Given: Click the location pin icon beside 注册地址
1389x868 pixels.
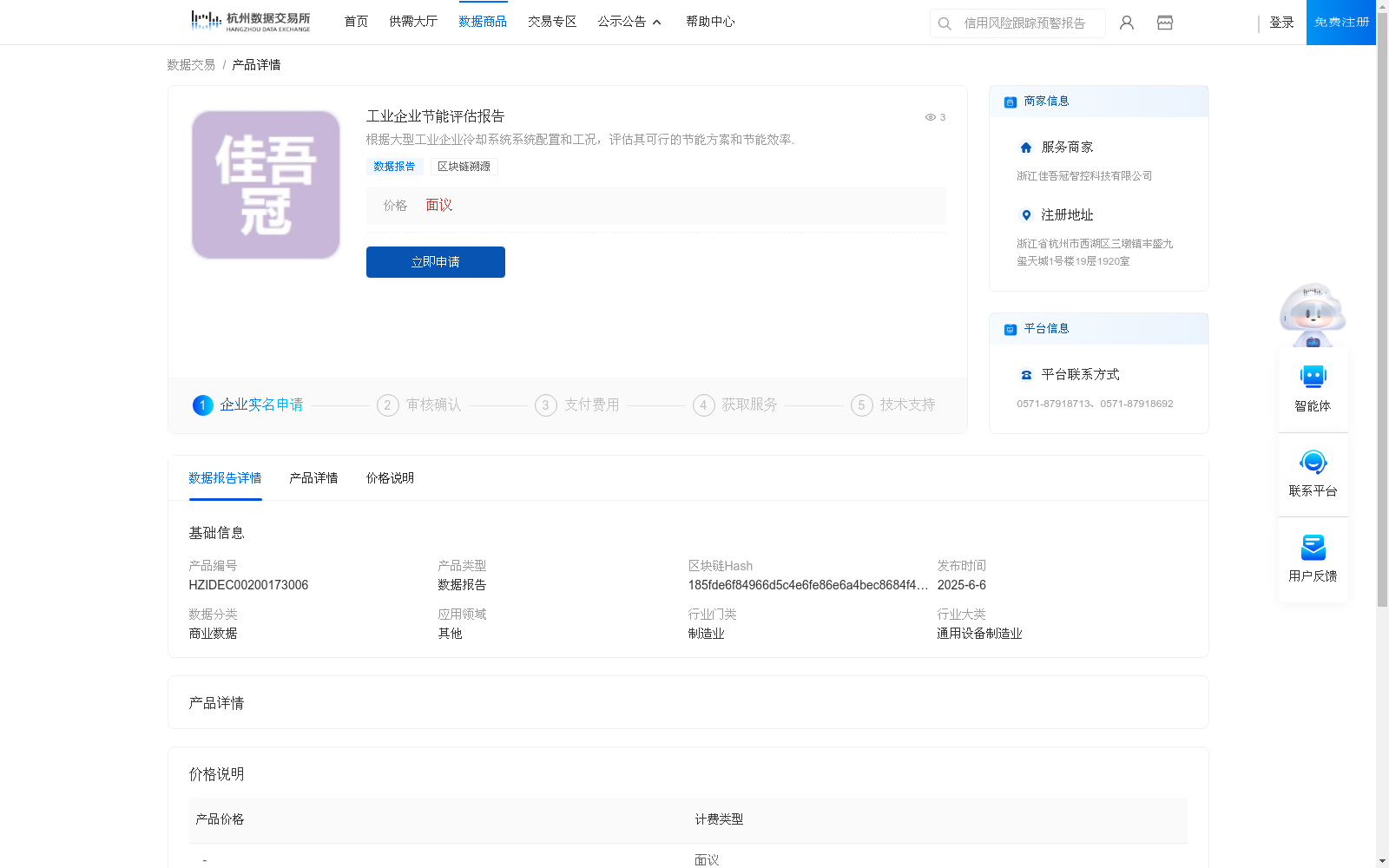Looking at the screenshot, I should (1026, 215).
